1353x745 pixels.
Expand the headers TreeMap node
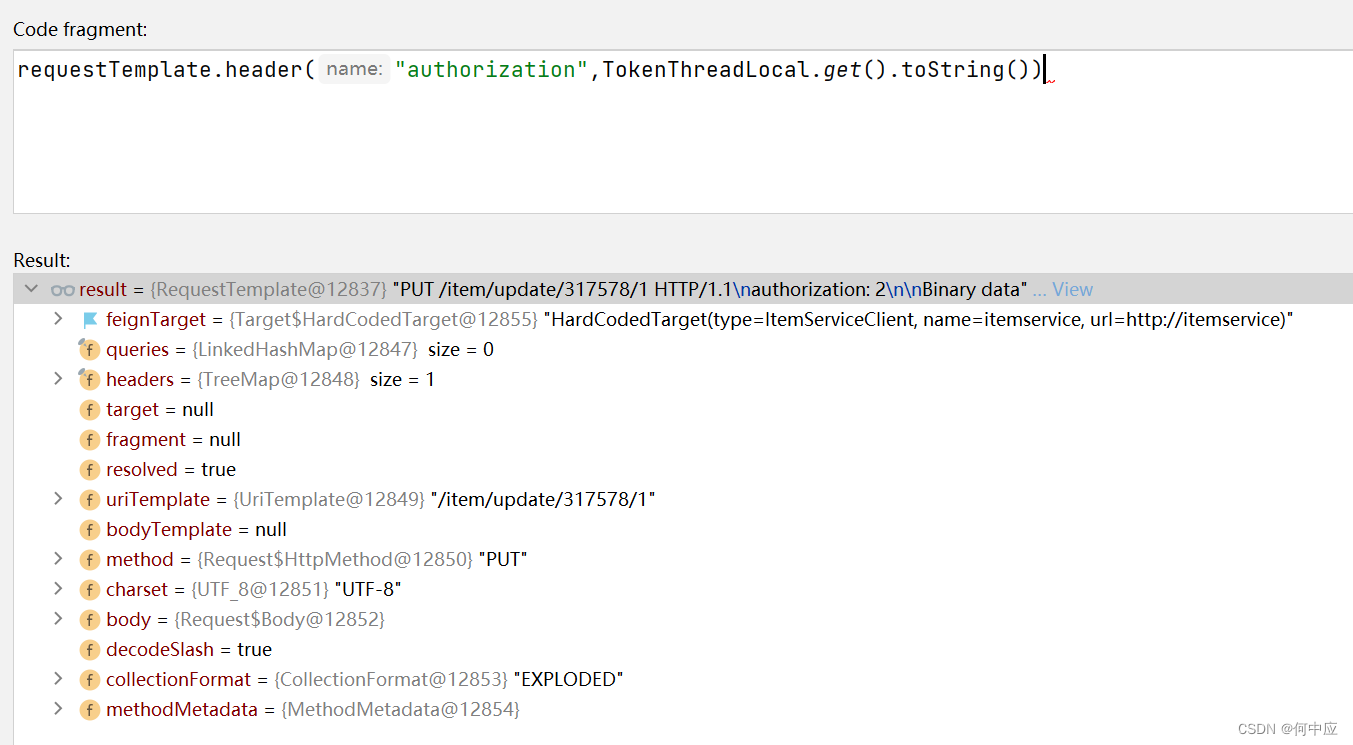(58, 379)
